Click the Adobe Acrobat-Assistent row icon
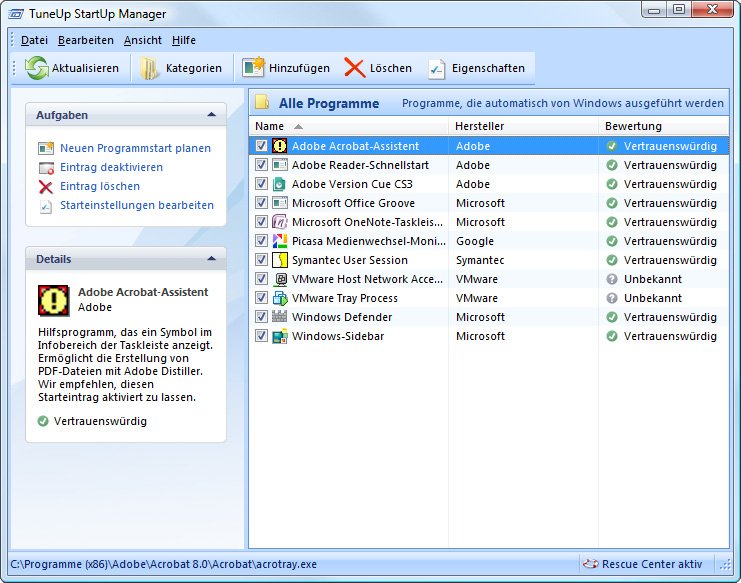This screenshot has width=741, height=583. [280, 146]
